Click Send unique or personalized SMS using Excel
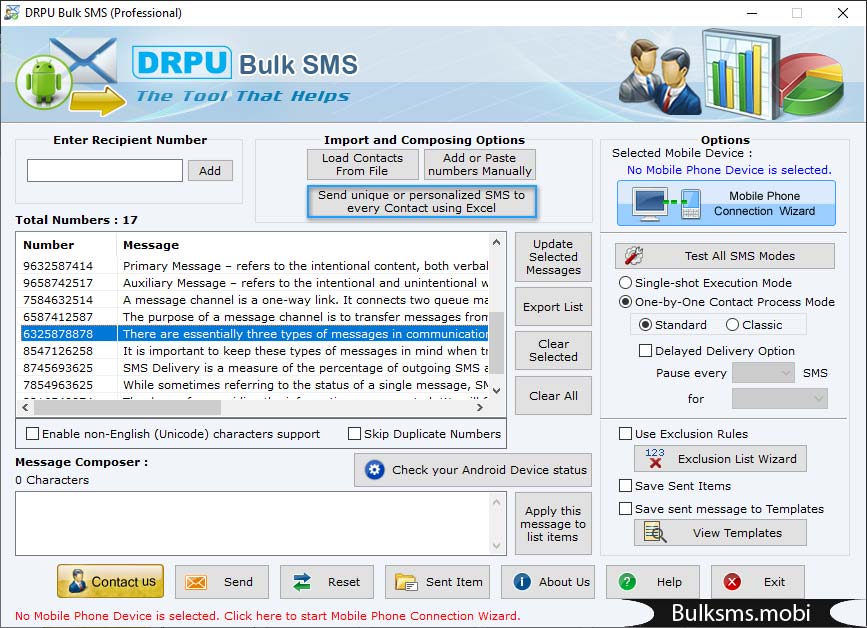The image size is (867, 628). [x=421, y=202]
